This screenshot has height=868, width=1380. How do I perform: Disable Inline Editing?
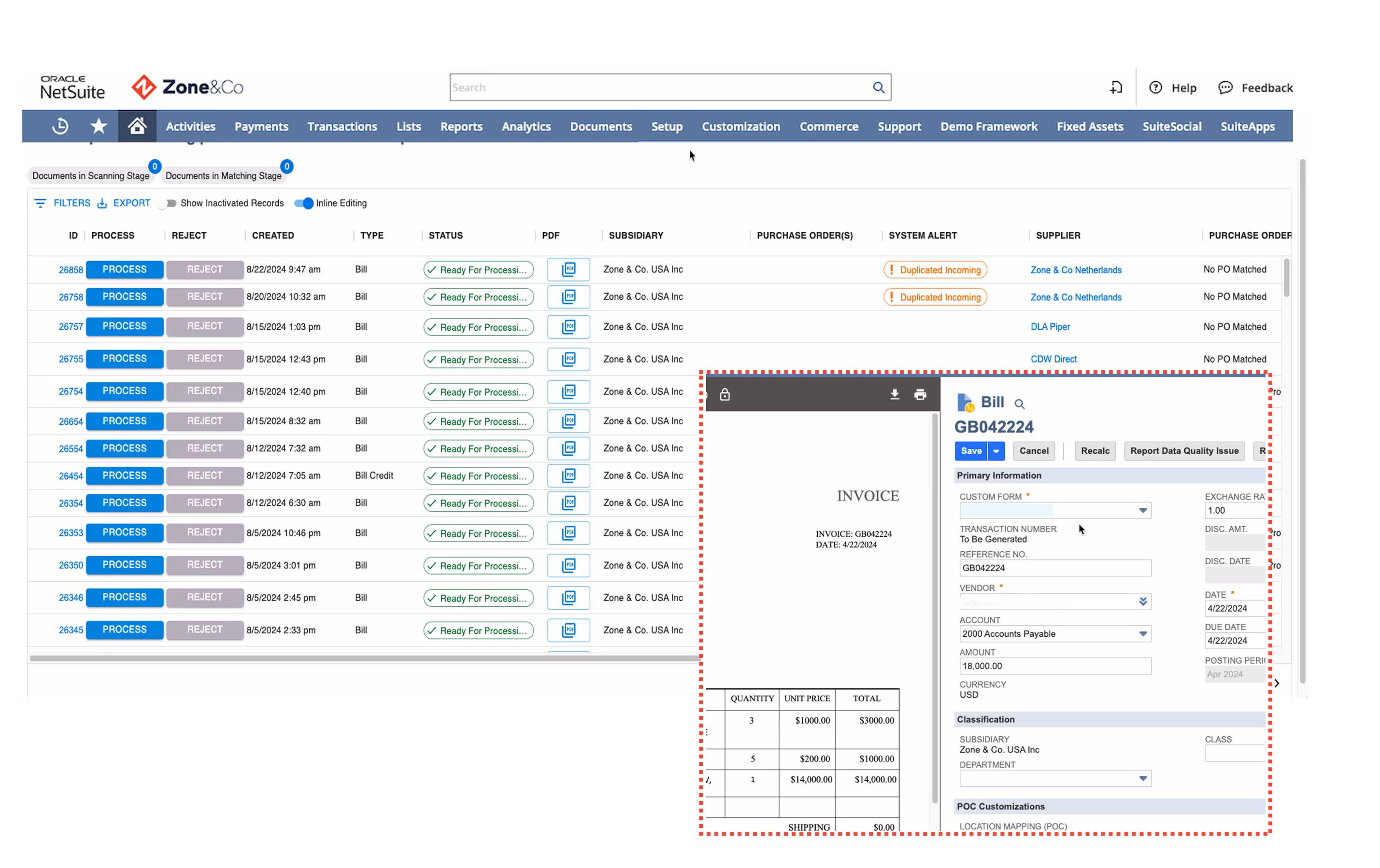click(304, 203)
